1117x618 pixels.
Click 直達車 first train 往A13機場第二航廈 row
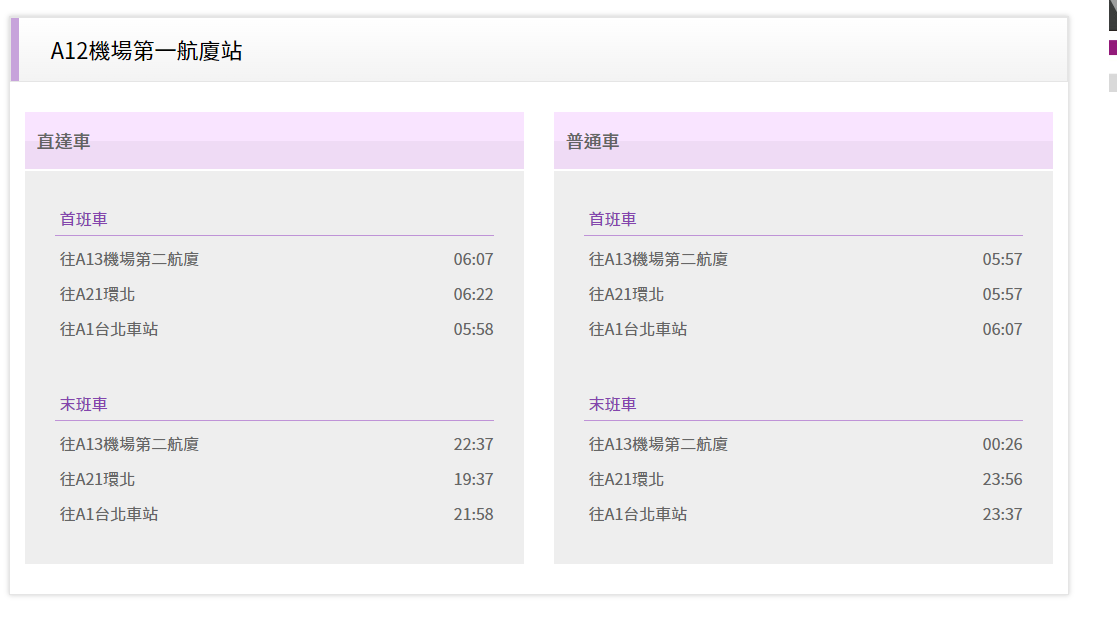pos(274,259)
